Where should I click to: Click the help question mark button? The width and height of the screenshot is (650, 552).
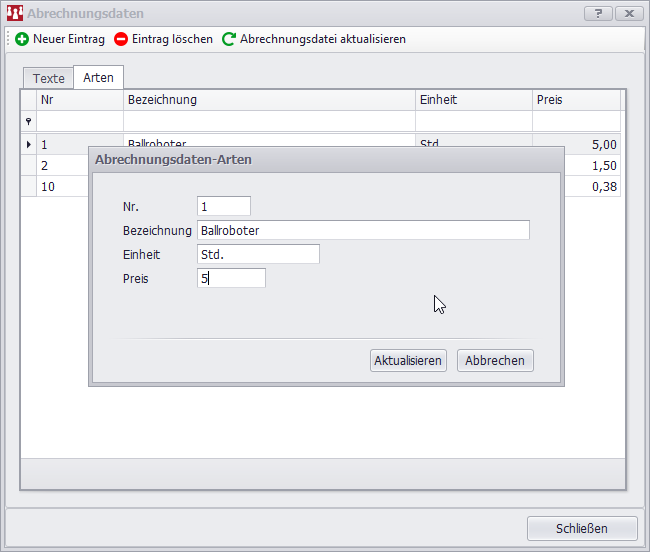(597, 14)
